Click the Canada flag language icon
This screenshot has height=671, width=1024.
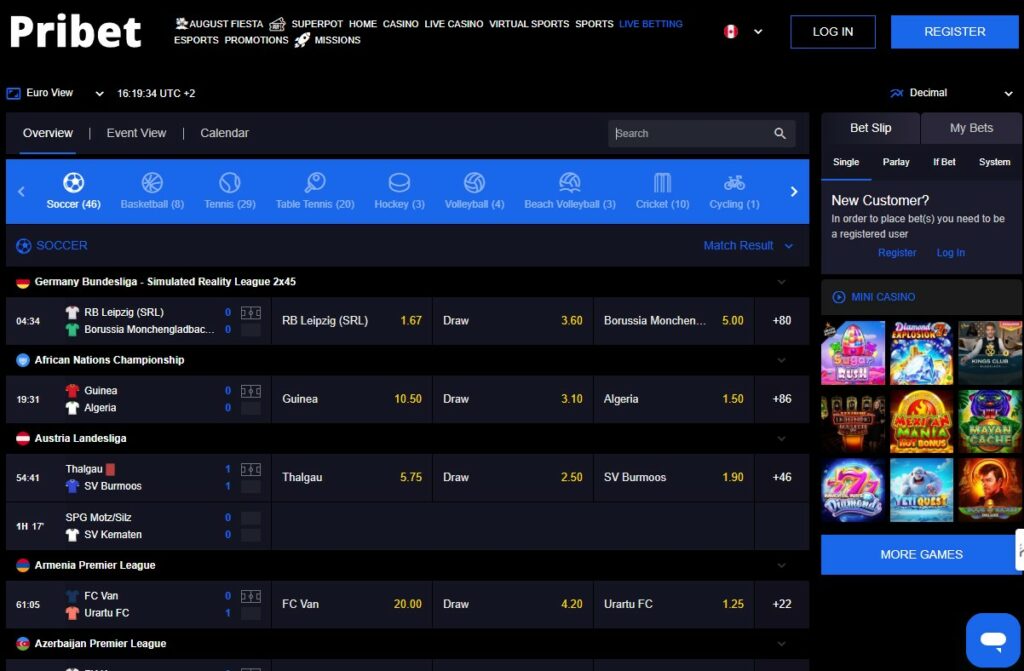(731, 31)
